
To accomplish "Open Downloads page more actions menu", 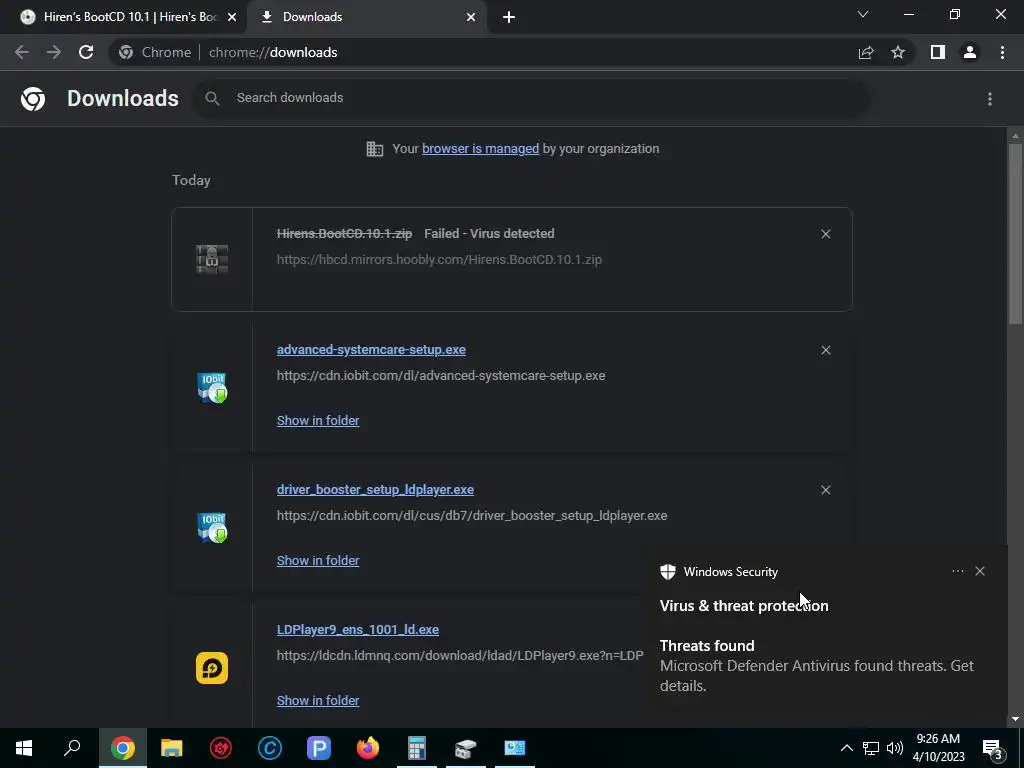I will 990,99.
